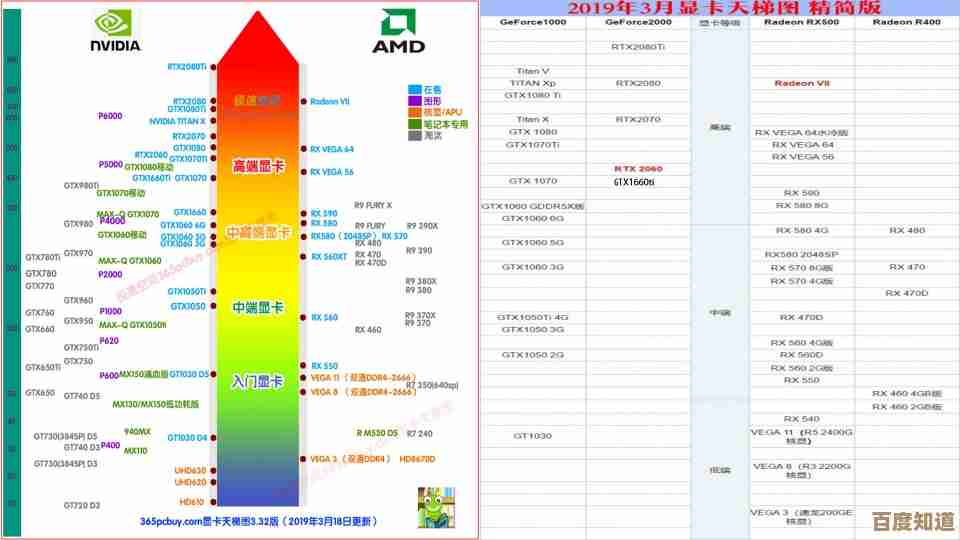Click the green MX110 label

pyautogui.click(x=136, y=451)
